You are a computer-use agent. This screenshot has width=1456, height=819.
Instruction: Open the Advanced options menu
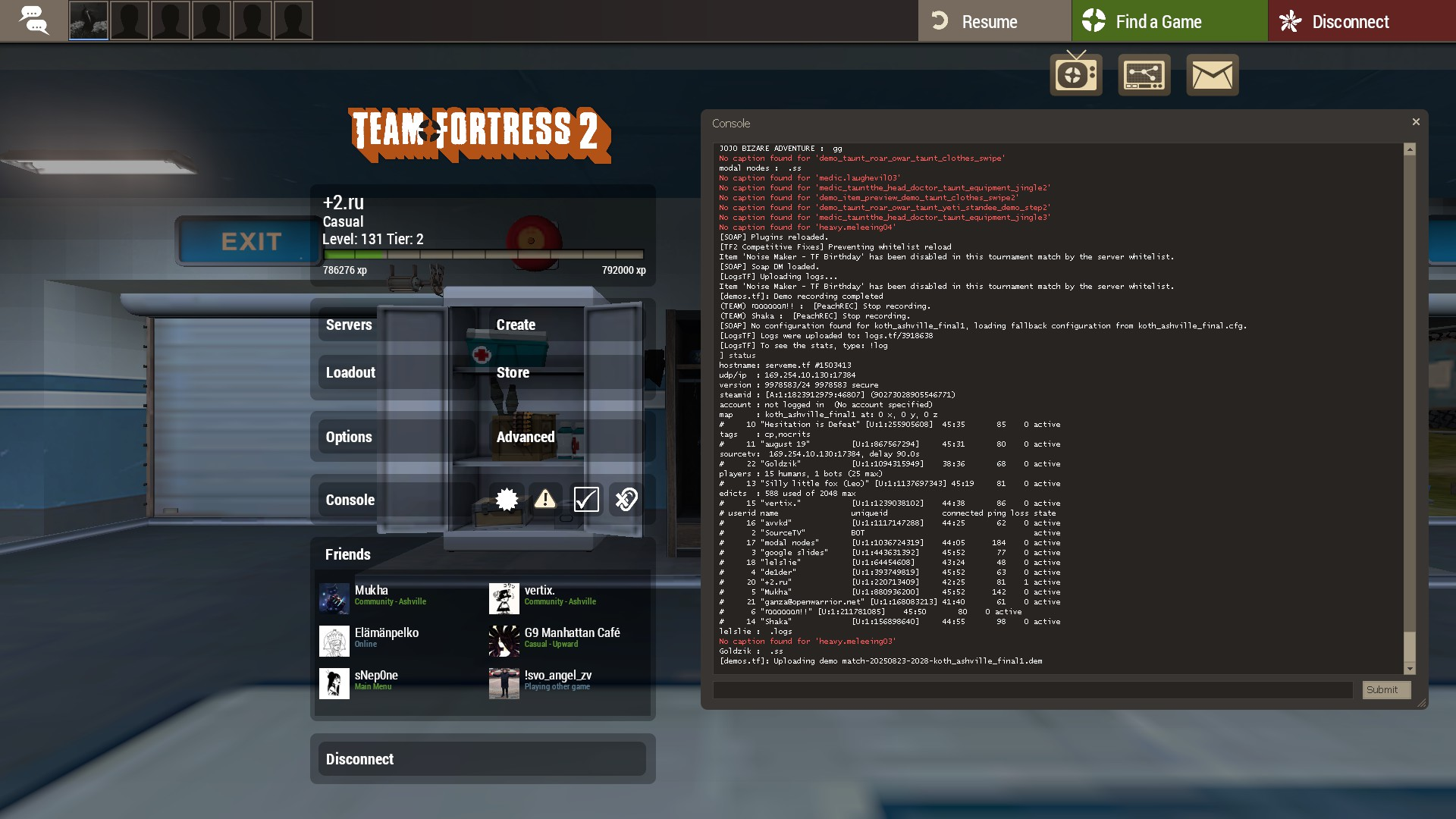tap(525, 437)
